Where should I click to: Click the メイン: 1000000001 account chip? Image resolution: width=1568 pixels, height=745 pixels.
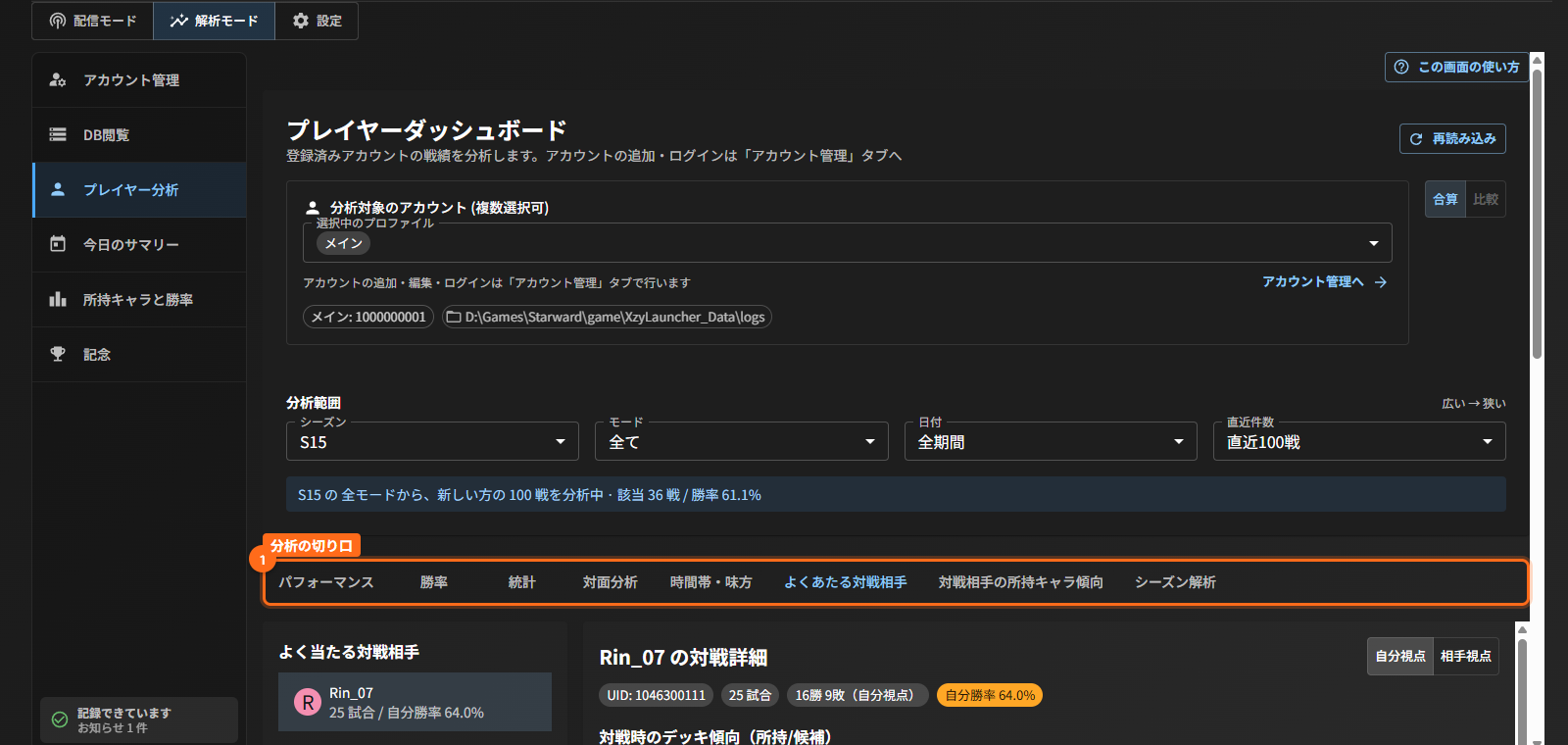click(368, 317)
